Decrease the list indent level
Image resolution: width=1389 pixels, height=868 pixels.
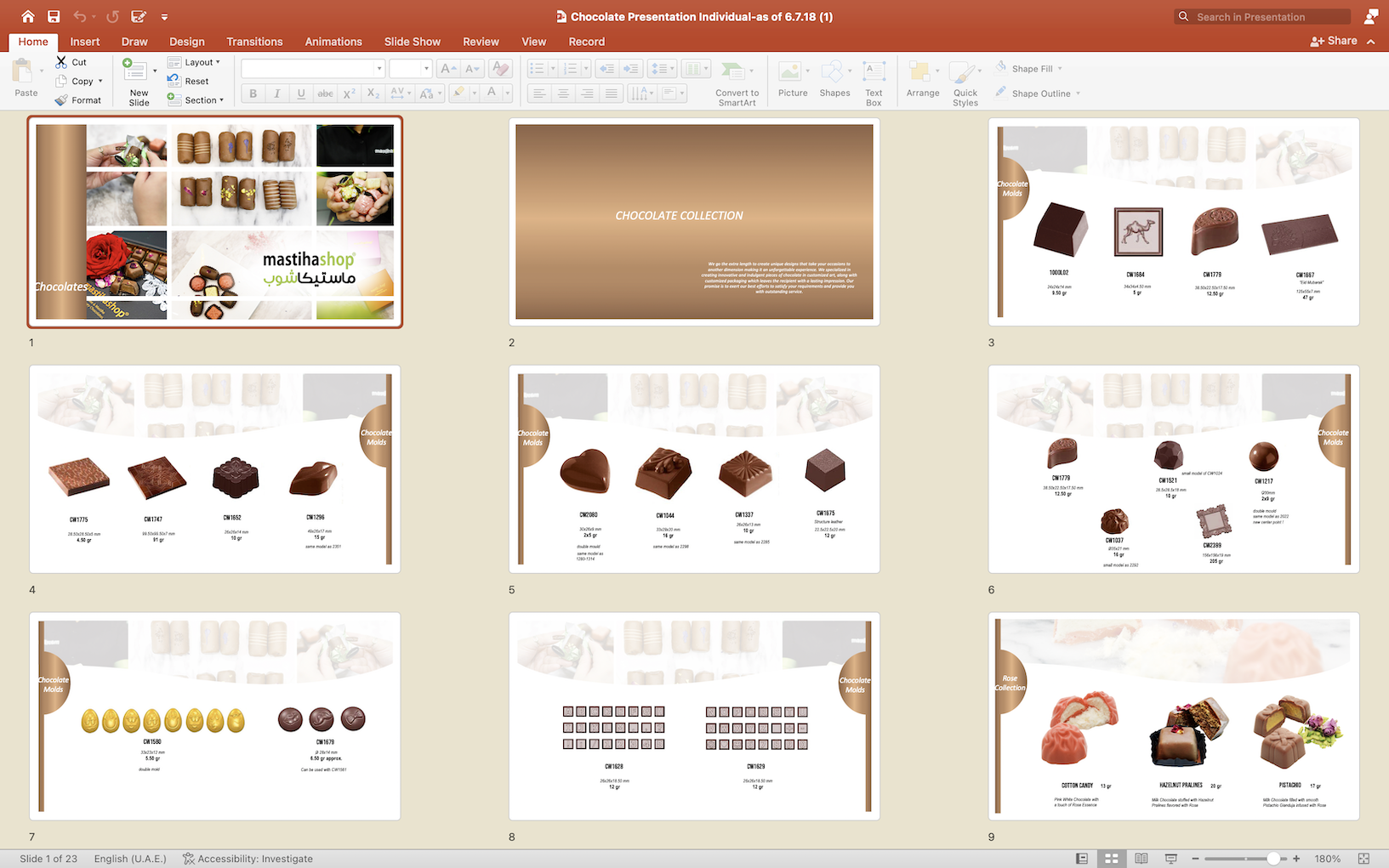[x=606, y=69]
